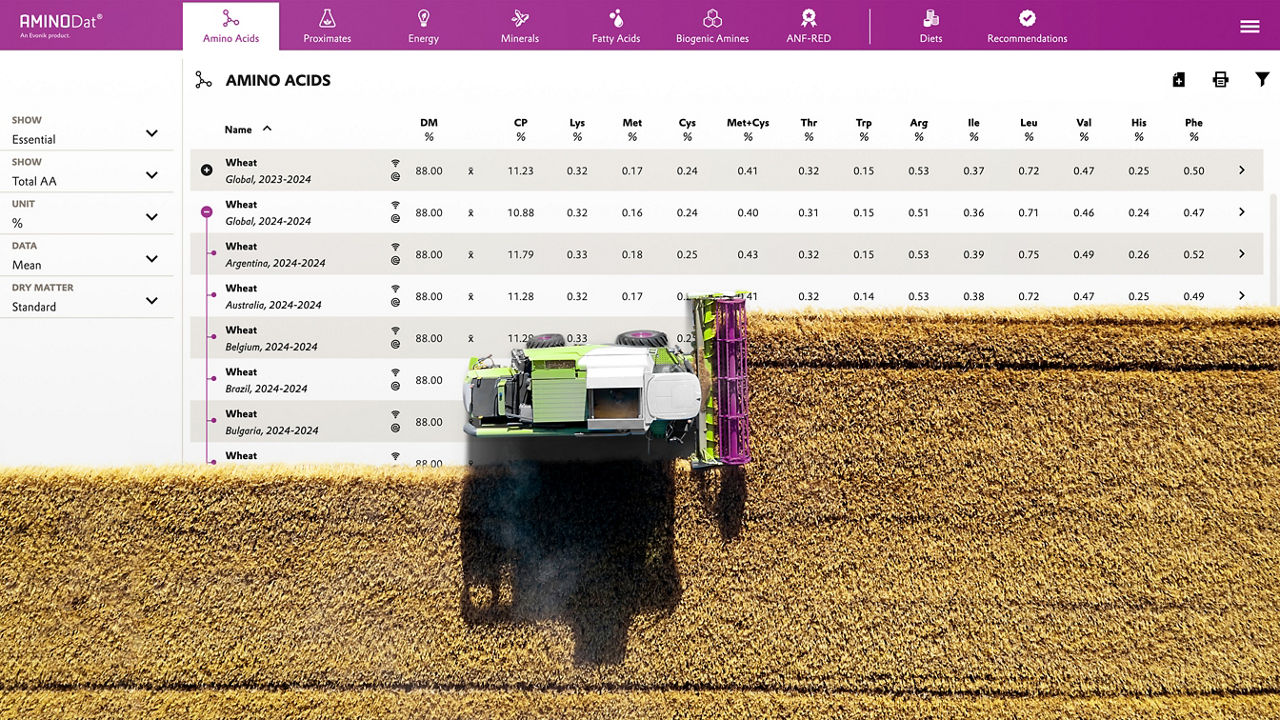The width and height of the screenshot is (1280, 720).
Task: Open the hamburger menu icon
Action: [1249, 27]
